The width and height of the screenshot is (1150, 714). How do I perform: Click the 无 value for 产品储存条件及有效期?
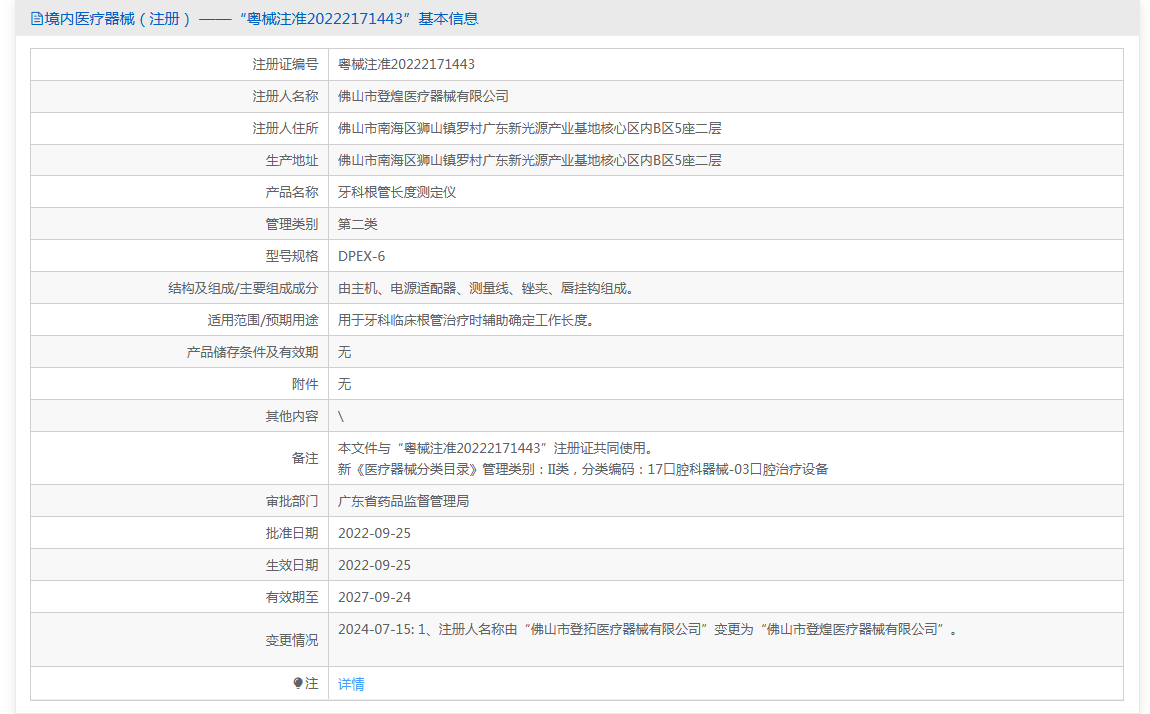click(344, 352)
